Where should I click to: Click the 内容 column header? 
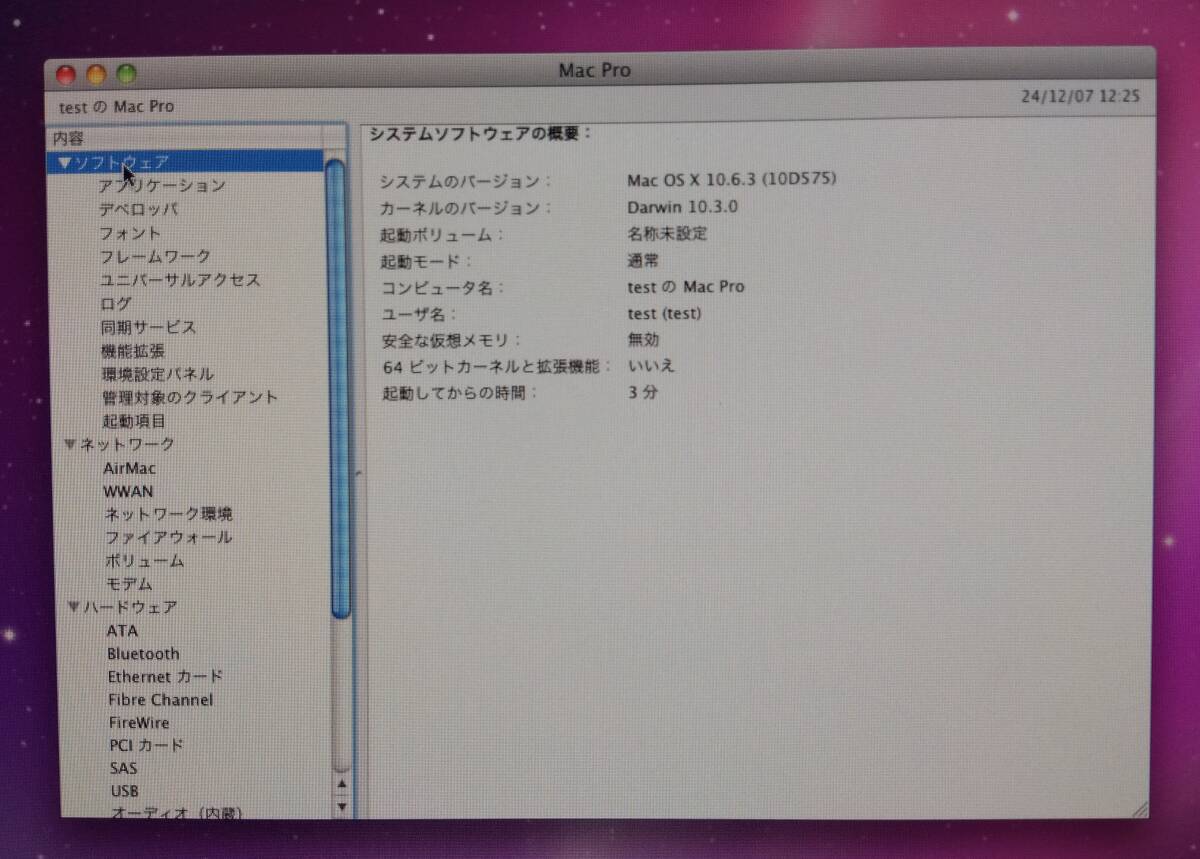coord(184,139)
